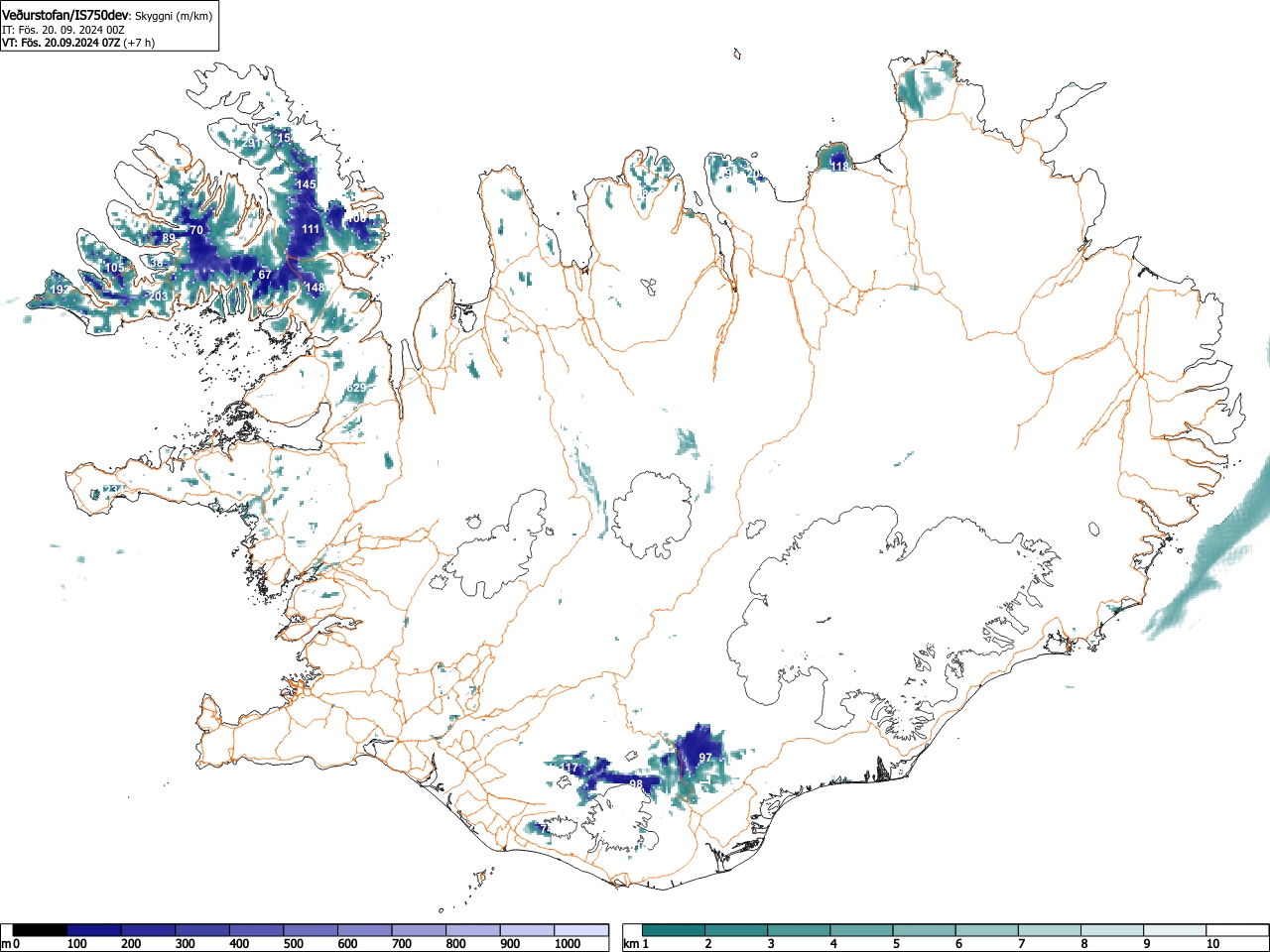Click the visibility value '148' on the map
Viewport: 1270px width, 952px height.
click(x=315, y=288)
